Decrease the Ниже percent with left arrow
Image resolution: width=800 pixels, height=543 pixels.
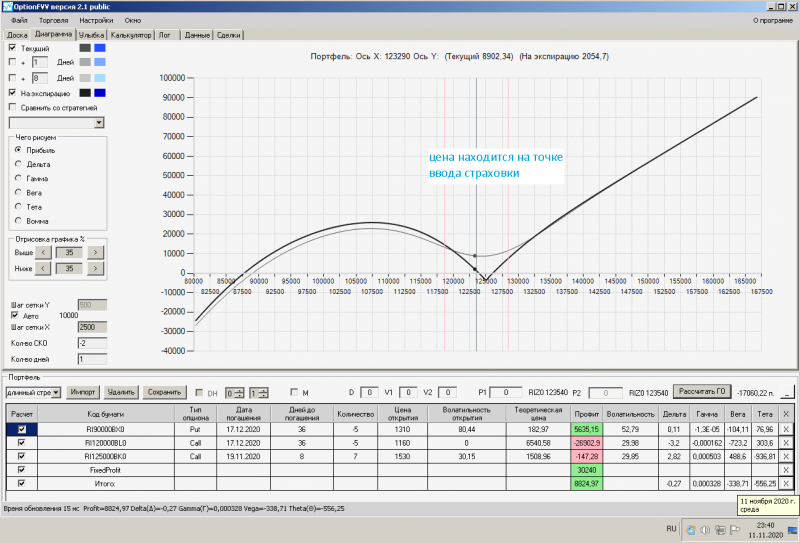coord(43,268)
